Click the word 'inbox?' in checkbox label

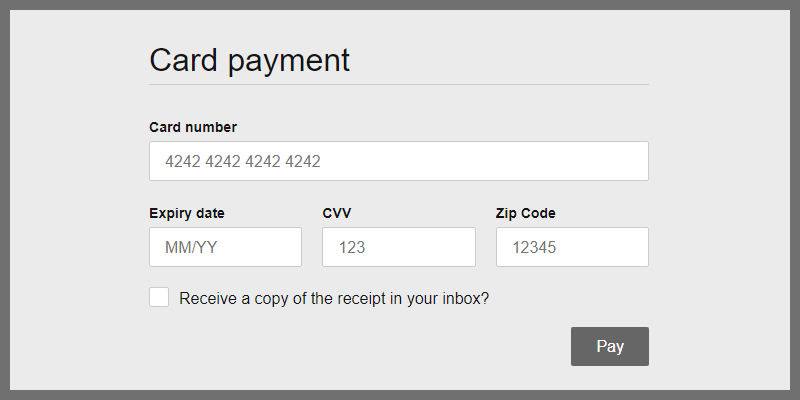click(464, 298)
